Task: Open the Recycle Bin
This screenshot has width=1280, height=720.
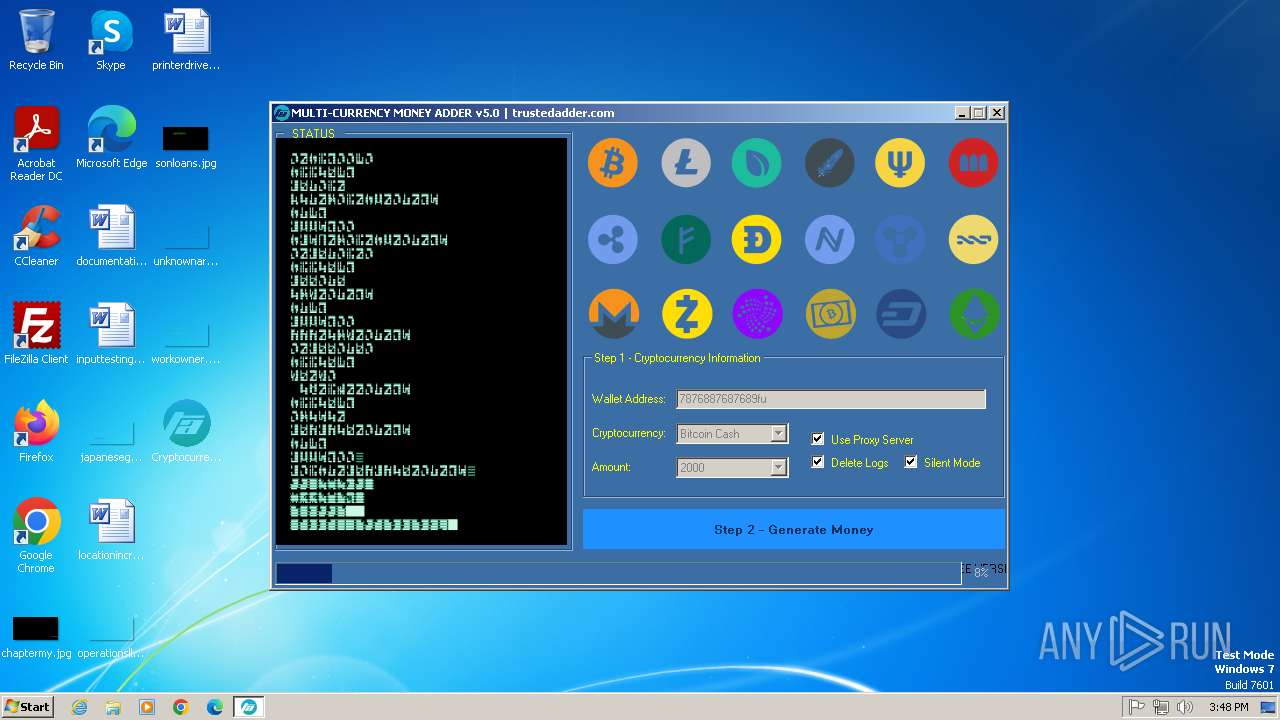Action: [x=36, y=40]
